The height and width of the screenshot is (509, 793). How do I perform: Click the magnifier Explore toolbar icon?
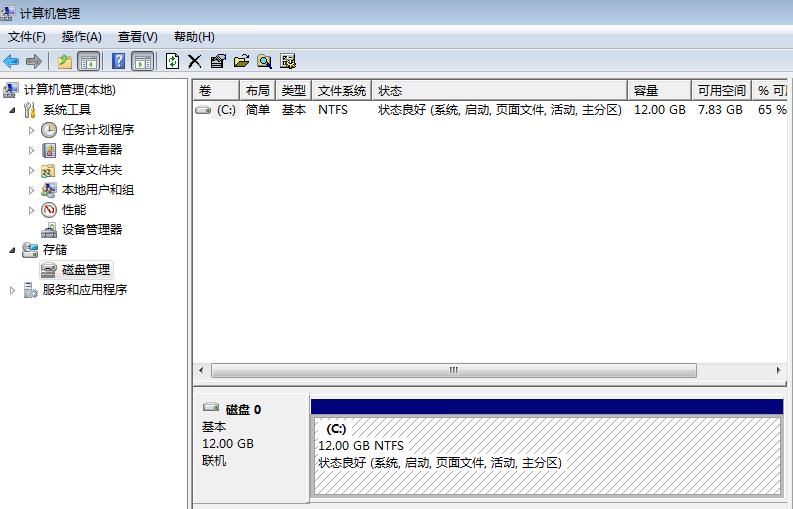(x=265, y=62)
